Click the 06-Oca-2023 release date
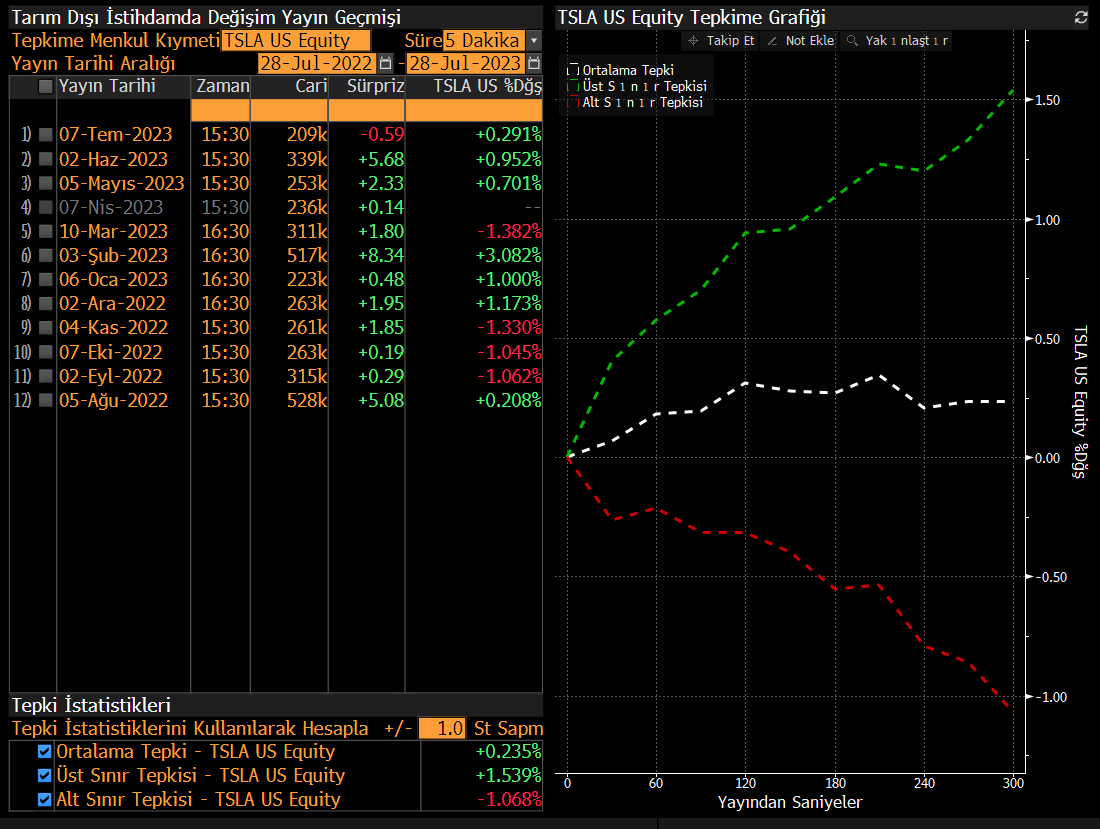 tap(114, 279)
